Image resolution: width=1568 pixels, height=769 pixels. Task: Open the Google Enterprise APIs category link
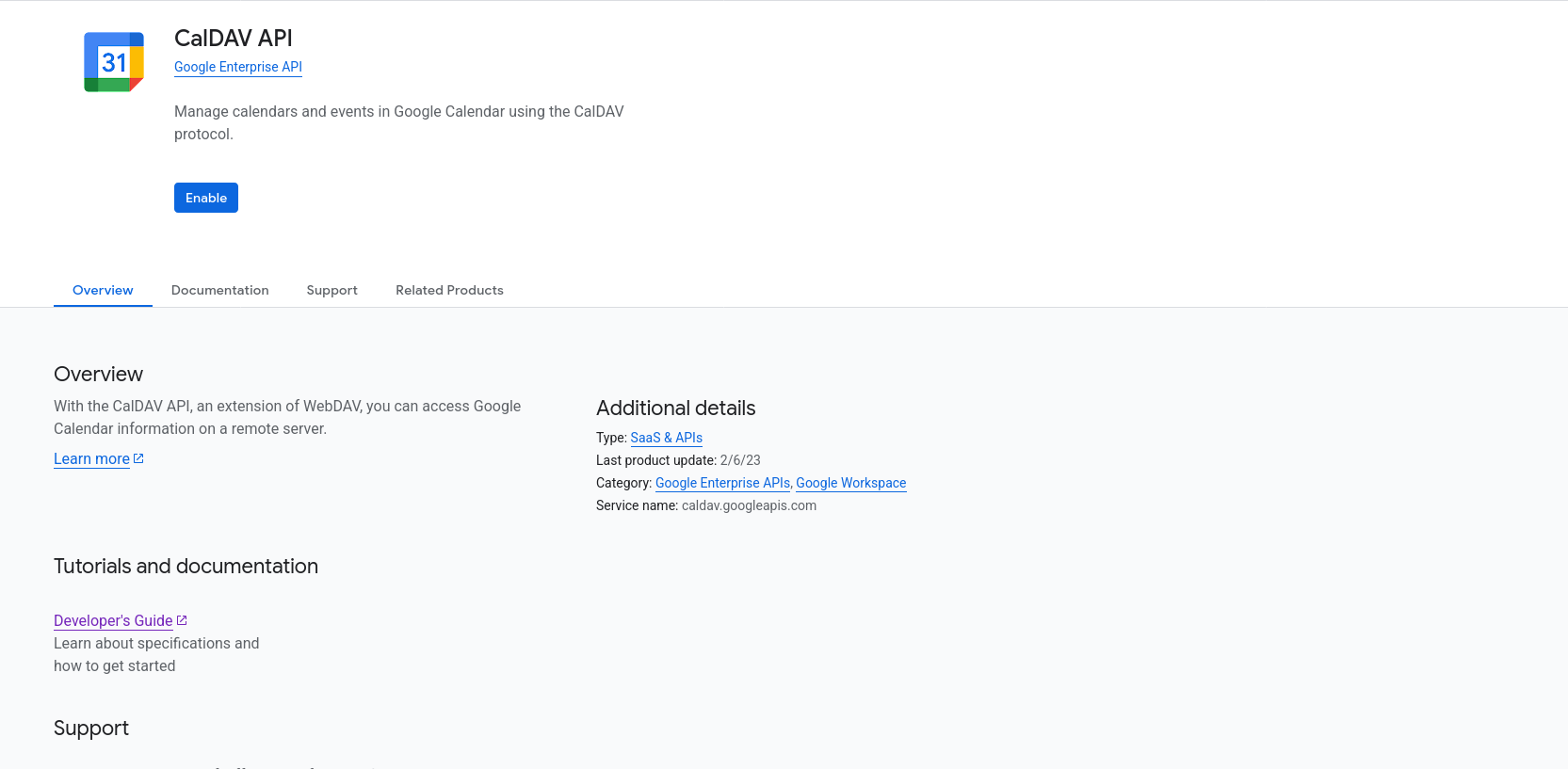722,483
